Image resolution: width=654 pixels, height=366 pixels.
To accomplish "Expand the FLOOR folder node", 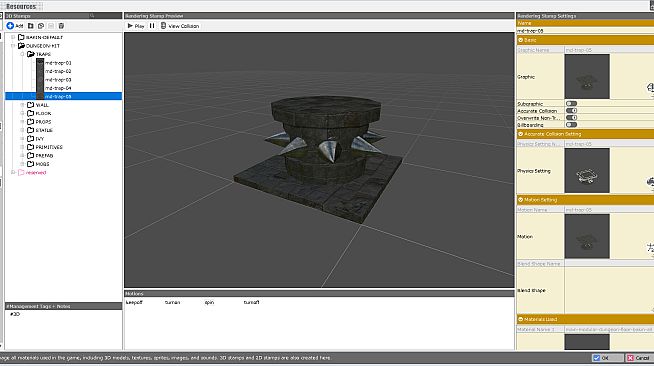I will point(22,113).
